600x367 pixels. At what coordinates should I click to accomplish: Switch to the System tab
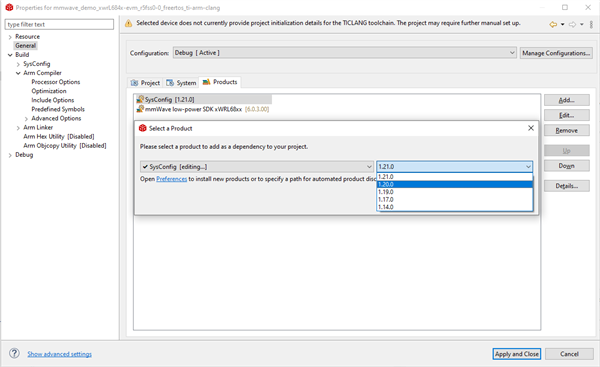point(181,83)
